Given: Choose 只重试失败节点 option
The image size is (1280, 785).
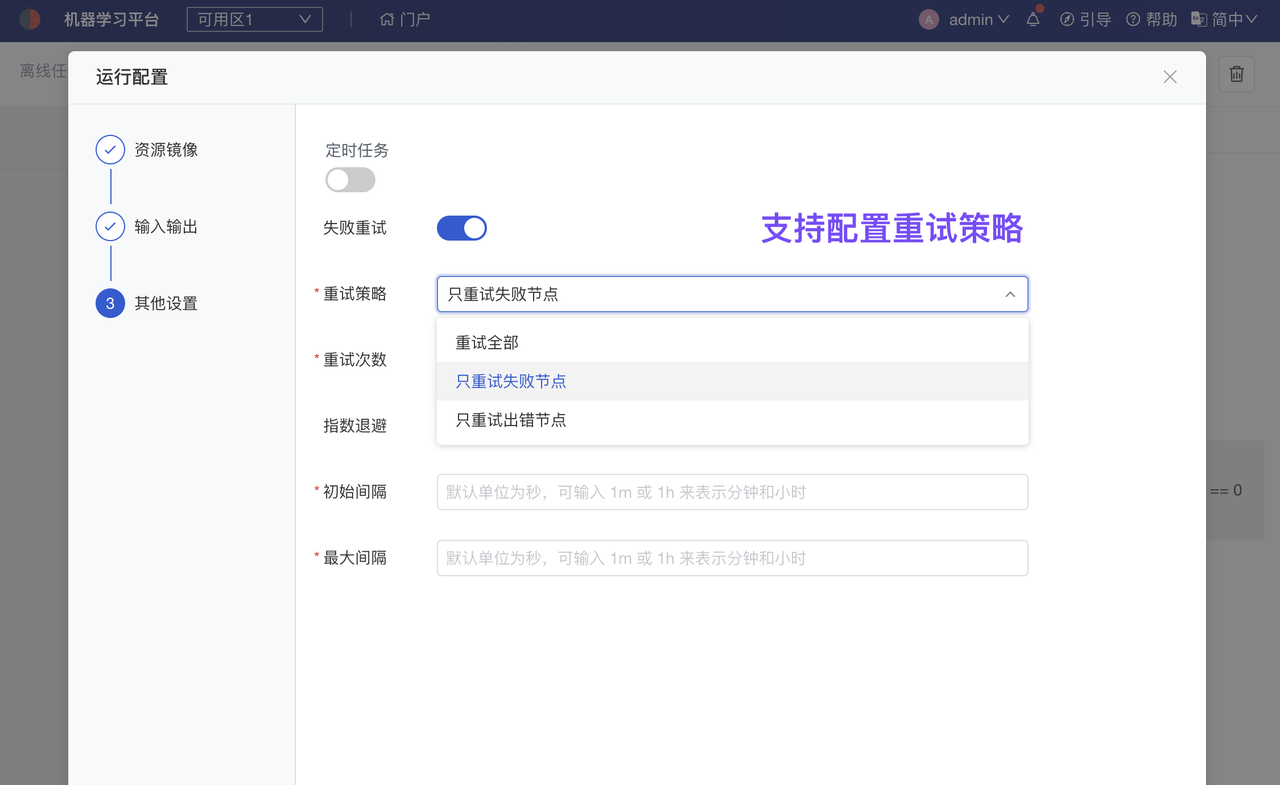Looking at the screenshot, I should [x=732, y=381].
